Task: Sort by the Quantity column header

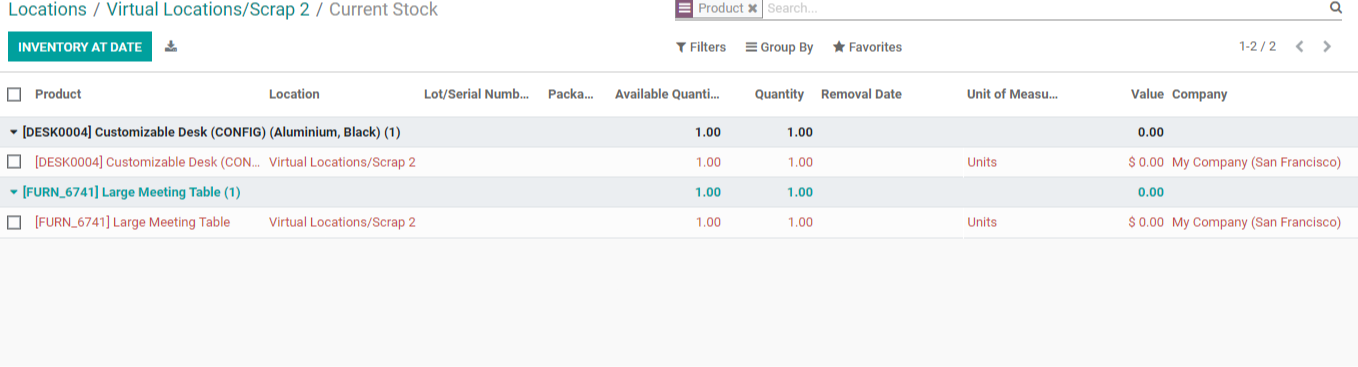Action: [x=779, y=94]
